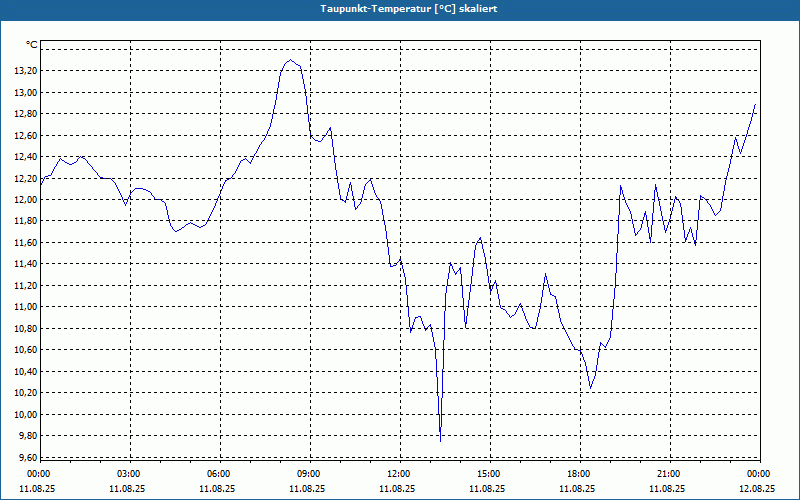Click the Taupunkt-Temperatur [°C] skaliert title
This screenshot has height=500, width=800.
point(409,9)
